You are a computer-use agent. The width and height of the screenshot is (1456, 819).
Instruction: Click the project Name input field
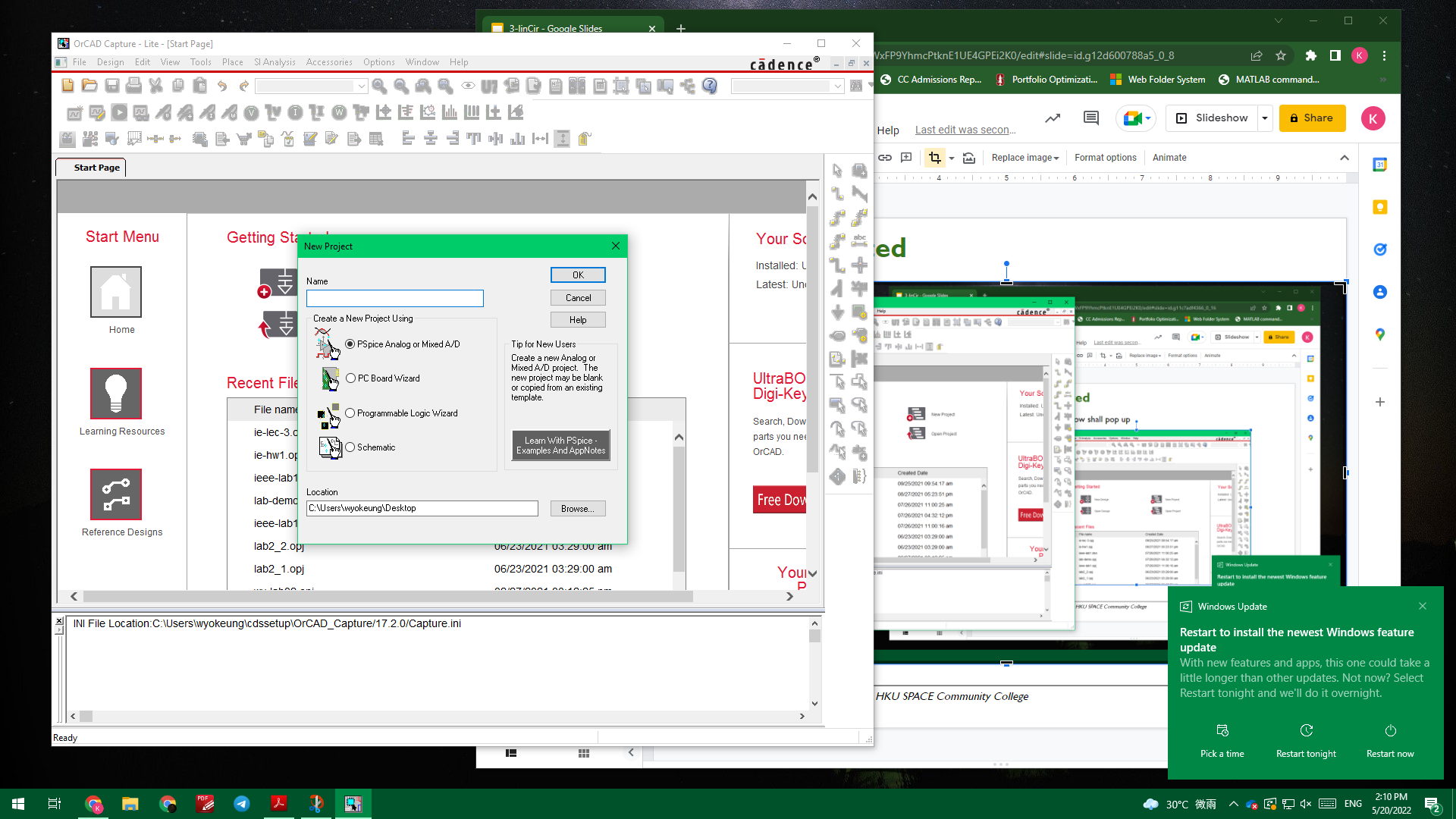click(395, 299)
